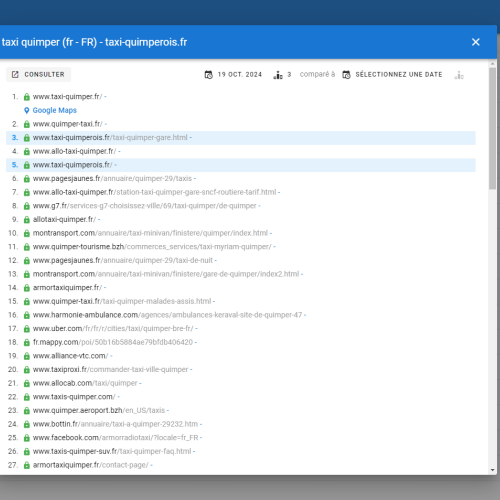Screen dimensions: 500x500
Task: Close the taxi quimper dialog
Action: pos(476,42)
